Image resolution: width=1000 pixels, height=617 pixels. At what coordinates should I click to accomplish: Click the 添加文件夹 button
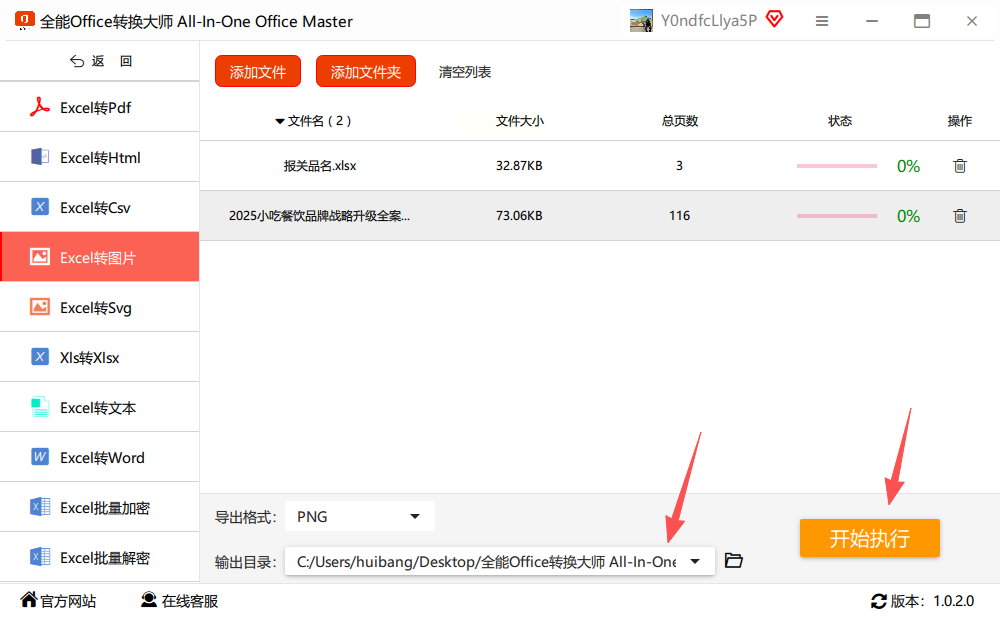(x=365, y=71)
